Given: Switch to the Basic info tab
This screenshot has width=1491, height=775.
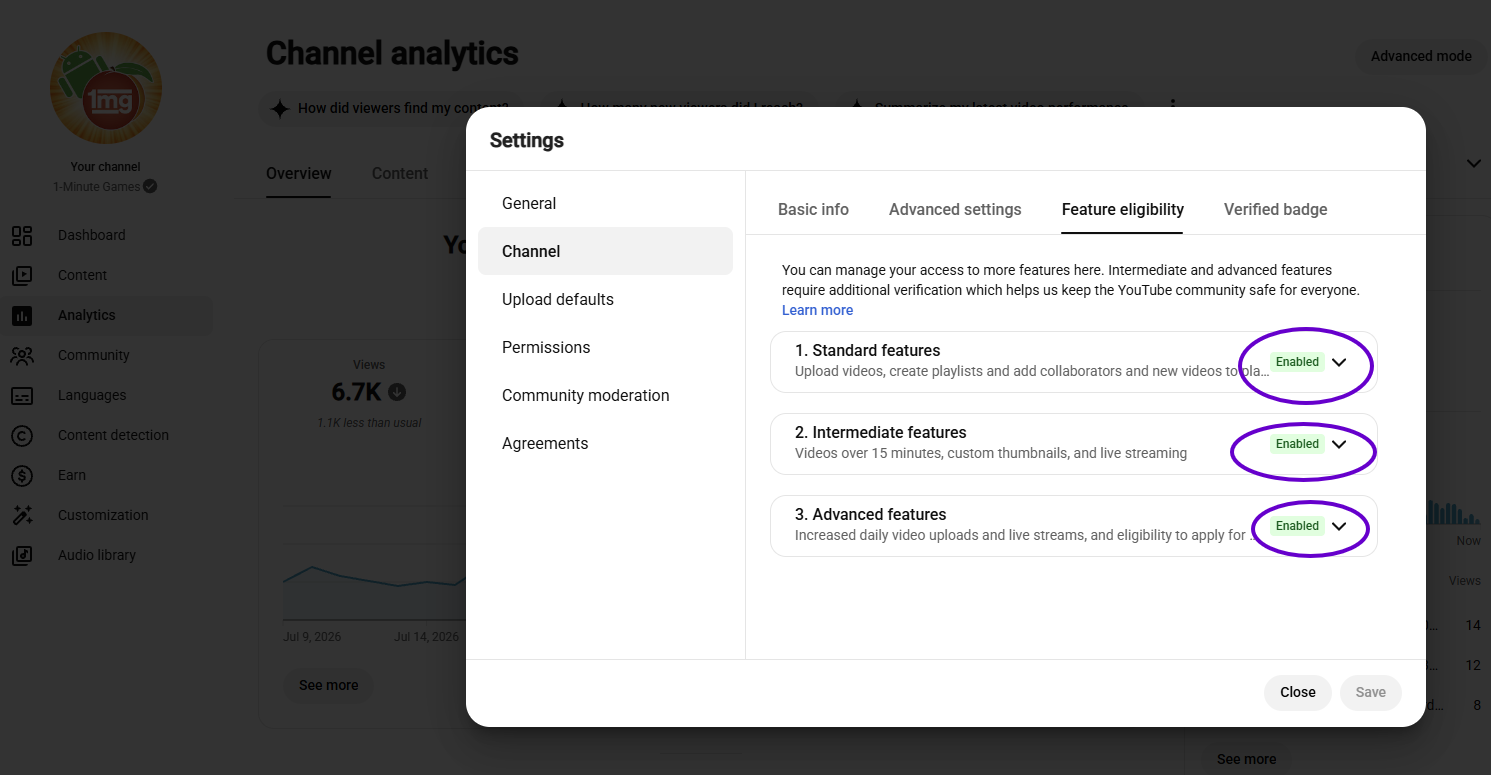Looking at the screenshot, I should pos(813,210).
